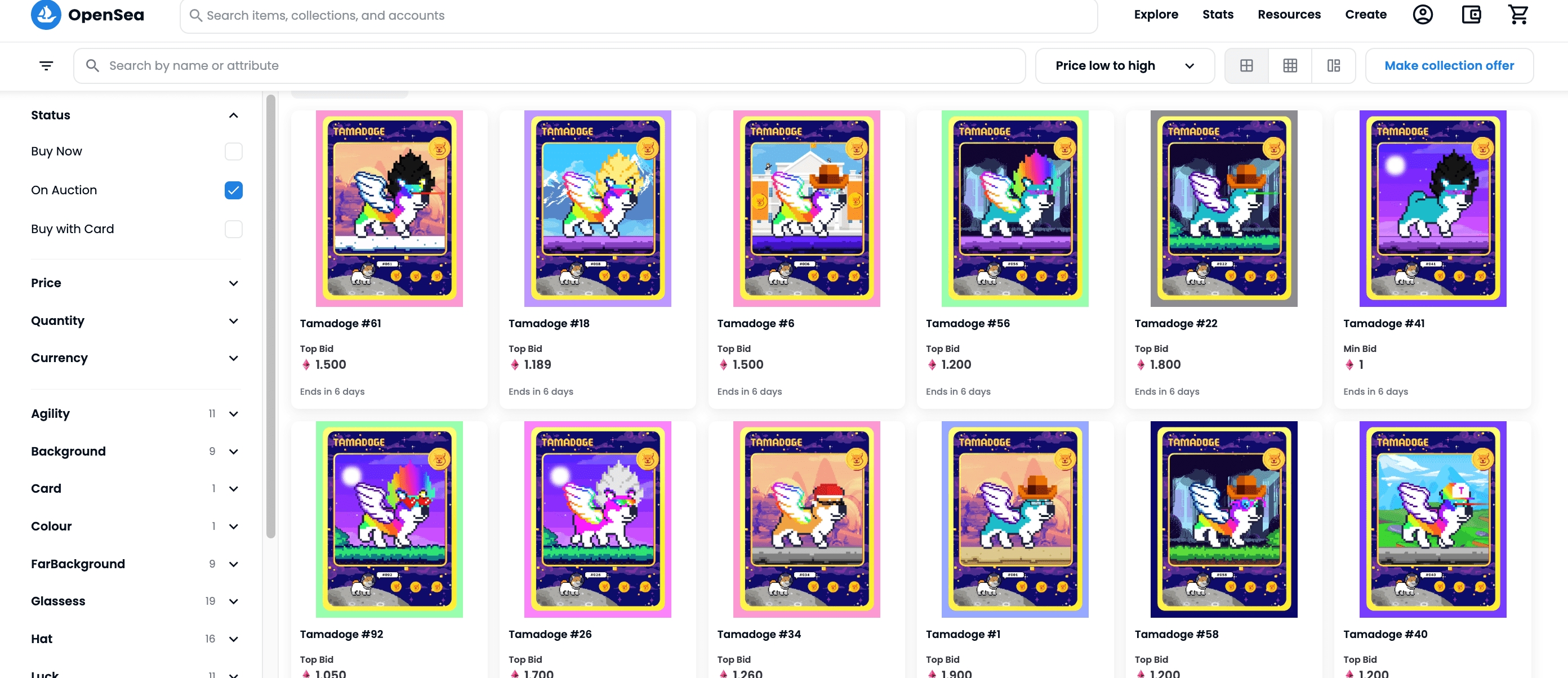Open the Price low to high dropdown
The height and width of the screenshot is (678, 1568).
pos(1124,66)
